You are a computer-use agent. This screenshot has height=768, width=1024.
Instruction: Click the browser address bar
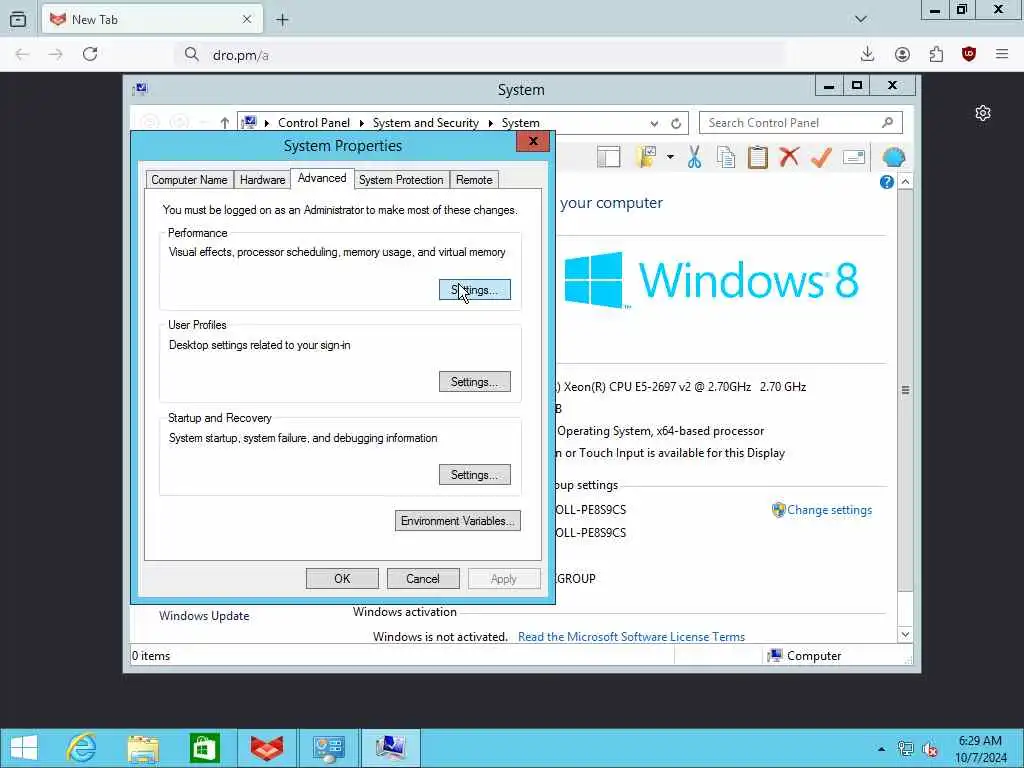480,55
